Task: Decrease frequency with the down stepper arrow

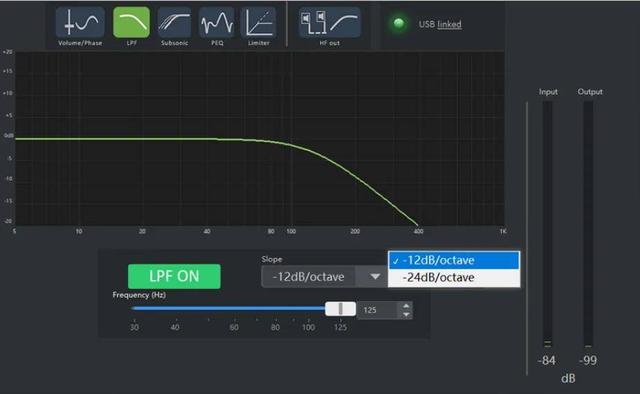Action: 406,314
